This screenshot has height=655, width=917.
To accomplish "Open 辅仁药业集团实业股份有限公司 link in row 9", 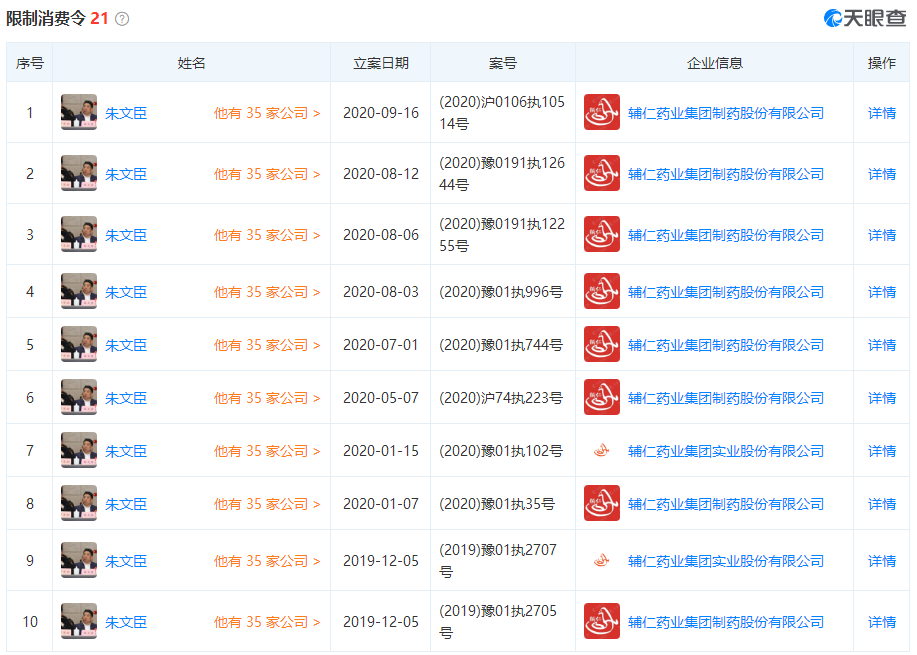I will point(726,561).
